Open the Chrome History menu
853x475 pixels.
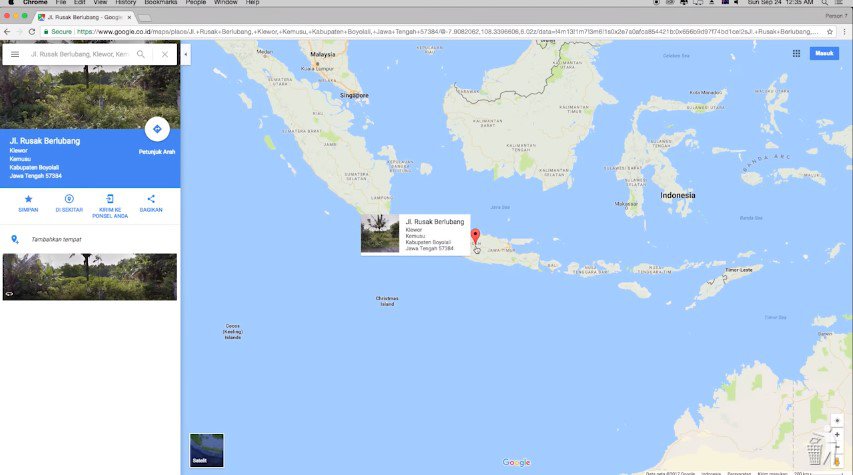click(126, 3)
